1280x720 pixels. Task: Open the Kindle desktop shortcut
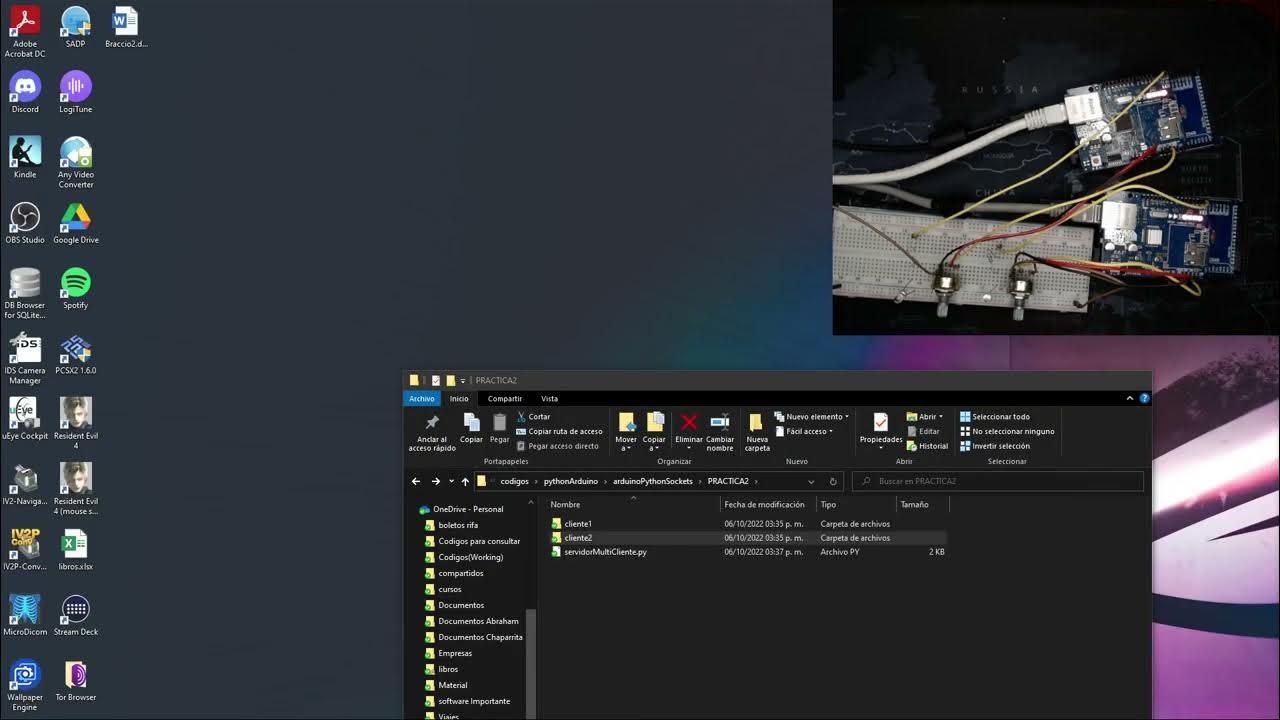(x=25, y=157)
